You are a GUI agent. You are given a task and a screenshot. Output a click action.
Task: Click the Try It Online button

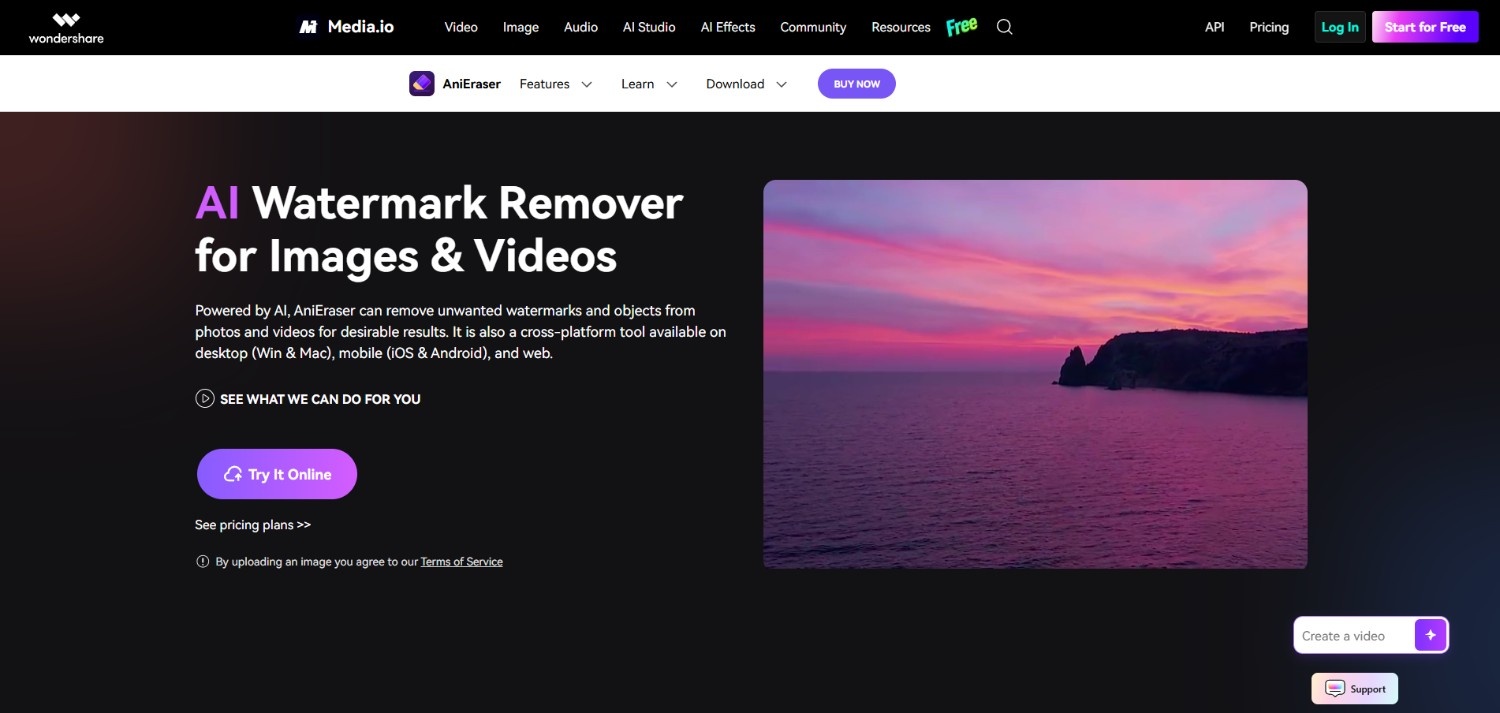tap(277, 474)
